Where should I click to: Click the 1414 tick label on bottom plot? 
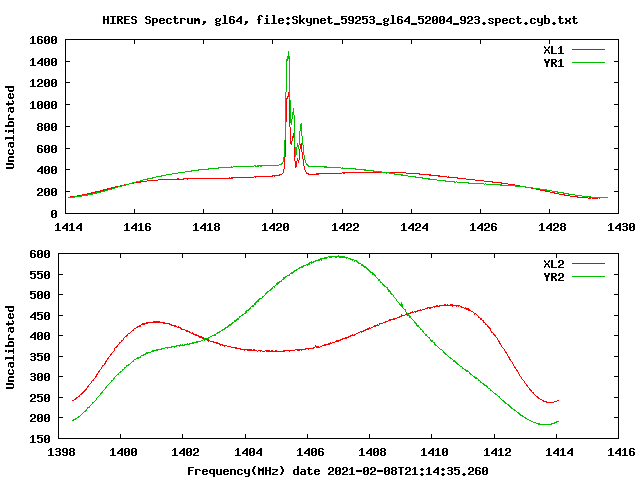(559, 452)
